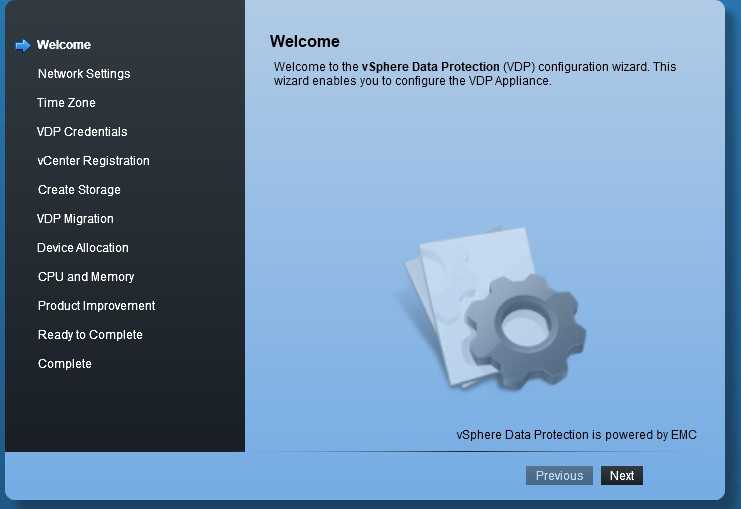Image resolution: width=741 pixels, height=509 pixels.
Task: Open the Ready to Complete step
Action: pos(90,335)
